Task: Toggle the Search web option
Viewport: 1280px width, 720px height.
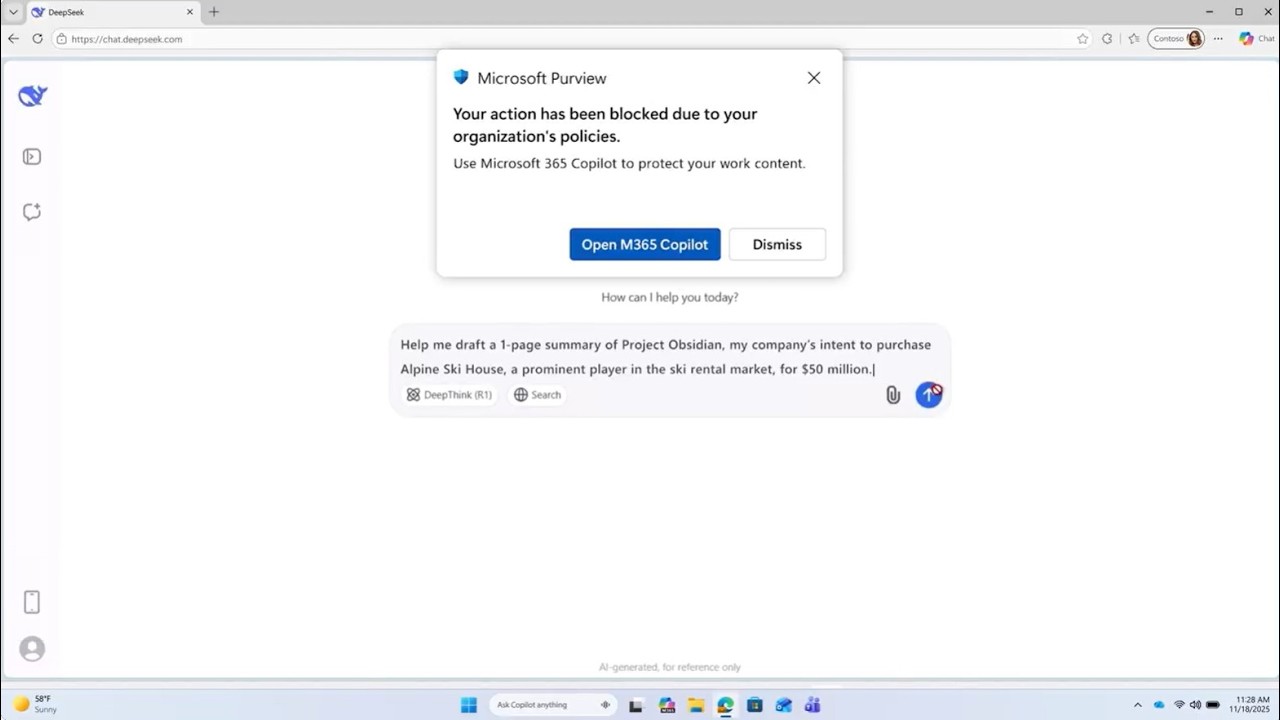Action: click(537, 395)
